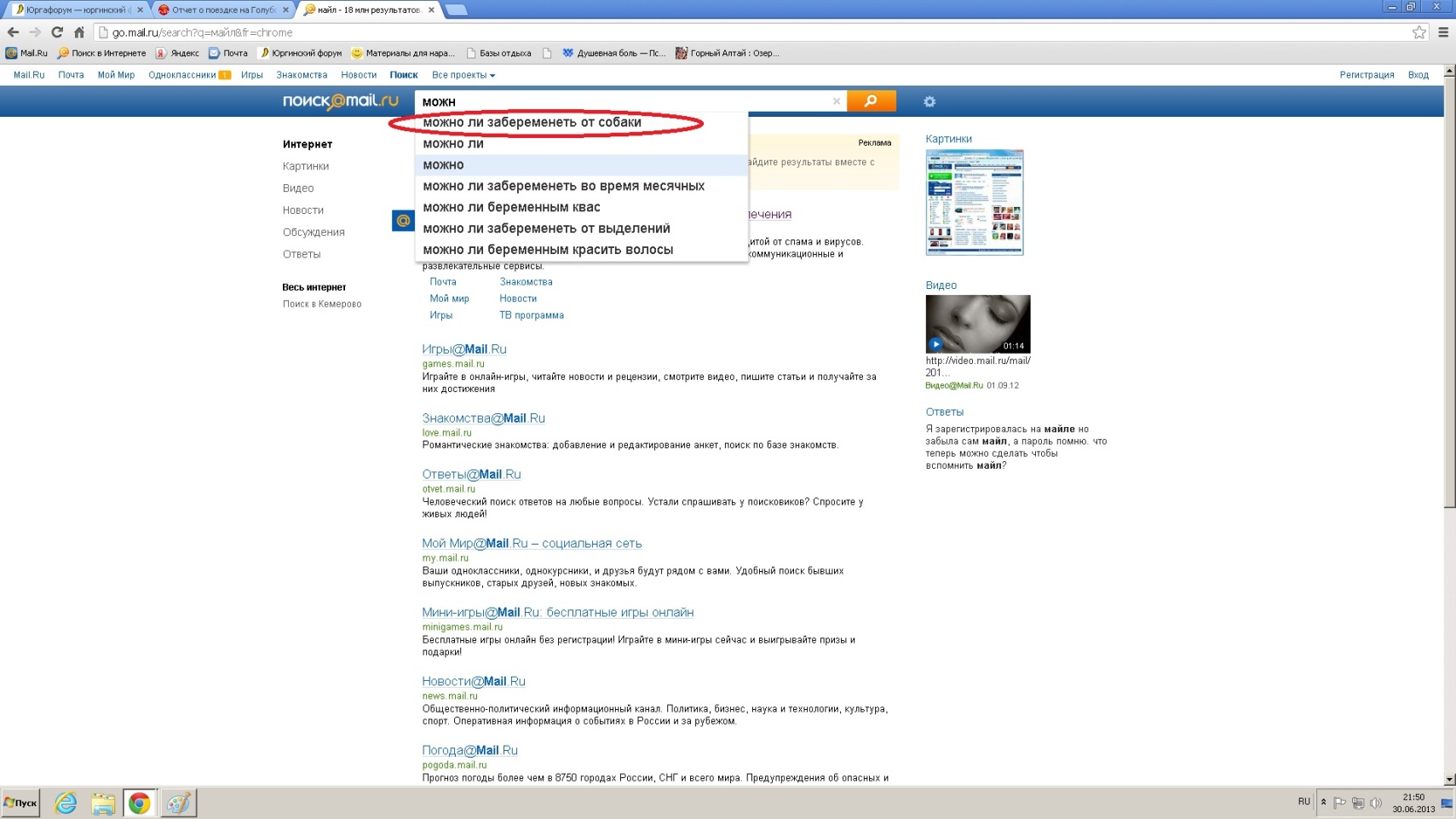Select suggestion 'можно ли беременным квас'

click(x=511, y=207)
